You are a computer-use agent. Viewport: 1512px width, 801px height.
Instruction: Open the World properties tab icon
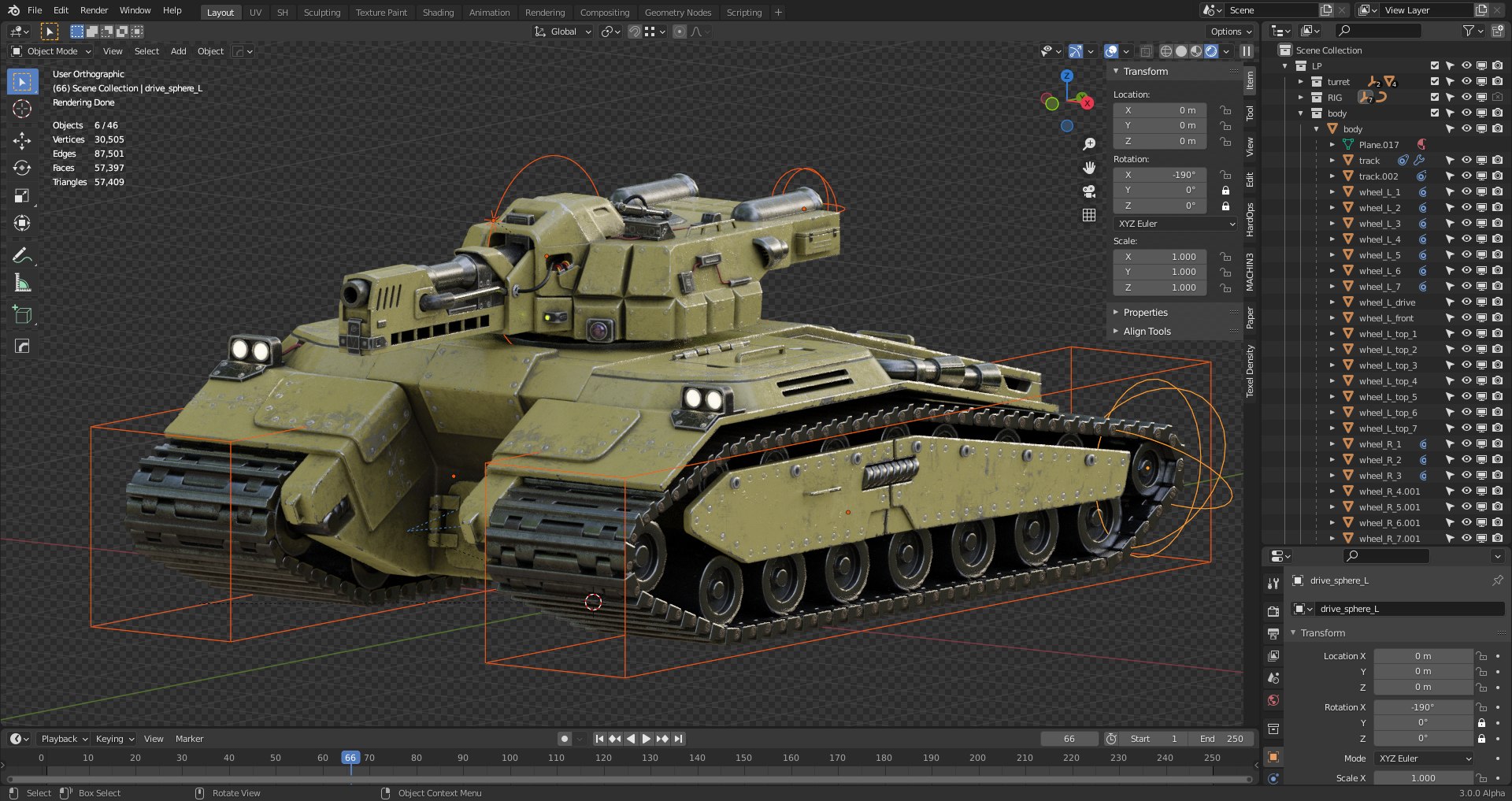click(x=1273, y=700)
